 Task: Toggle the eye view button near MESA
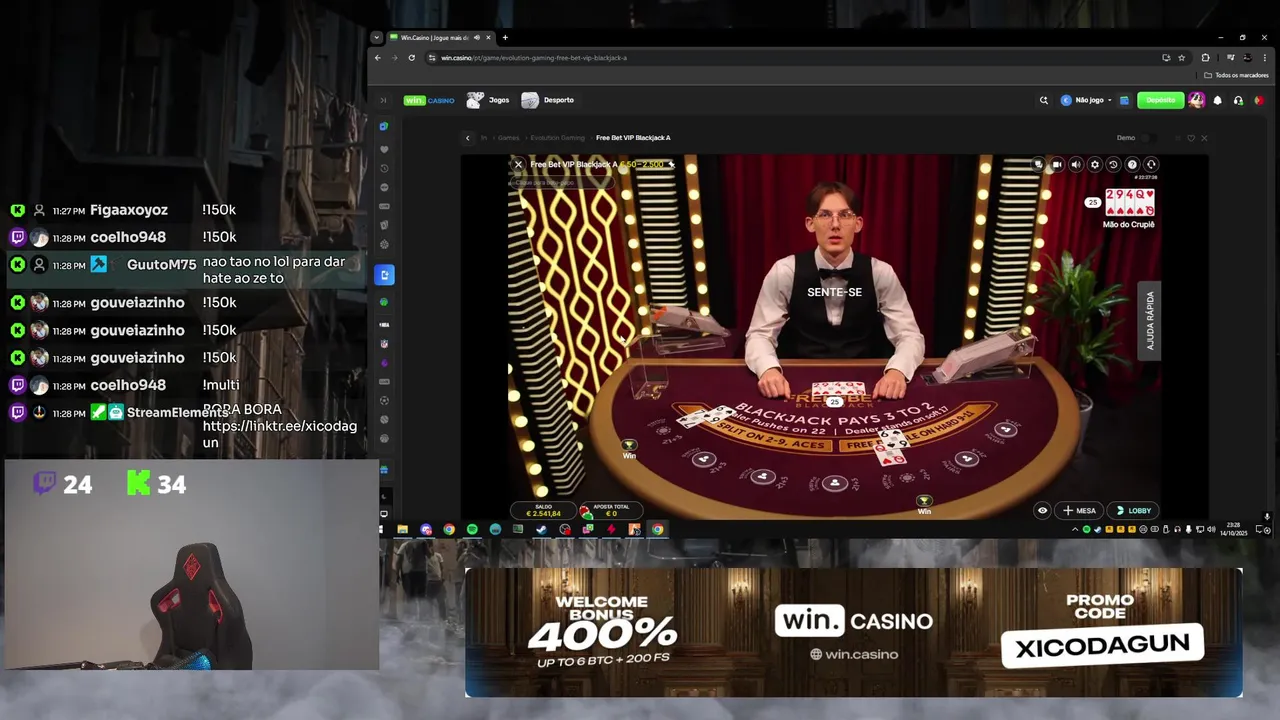coord(1042,510)
